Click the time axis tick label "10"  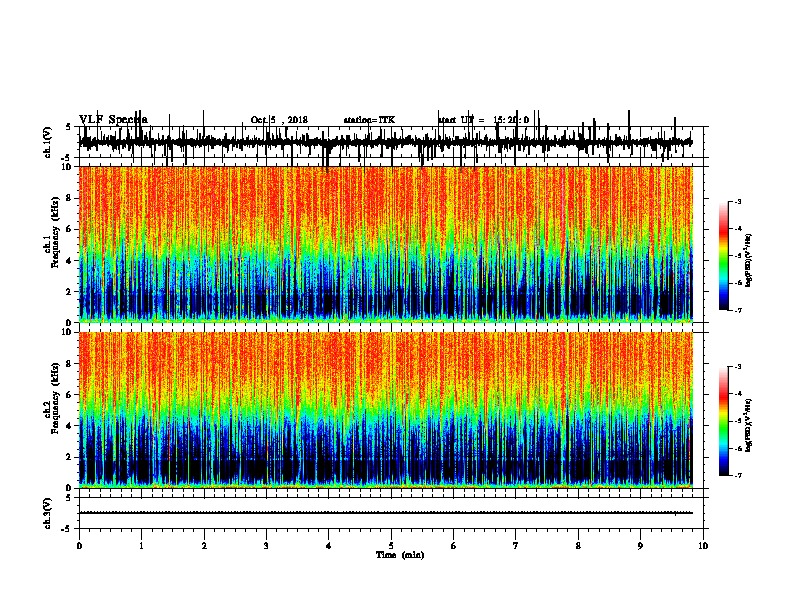coord(703,546)
